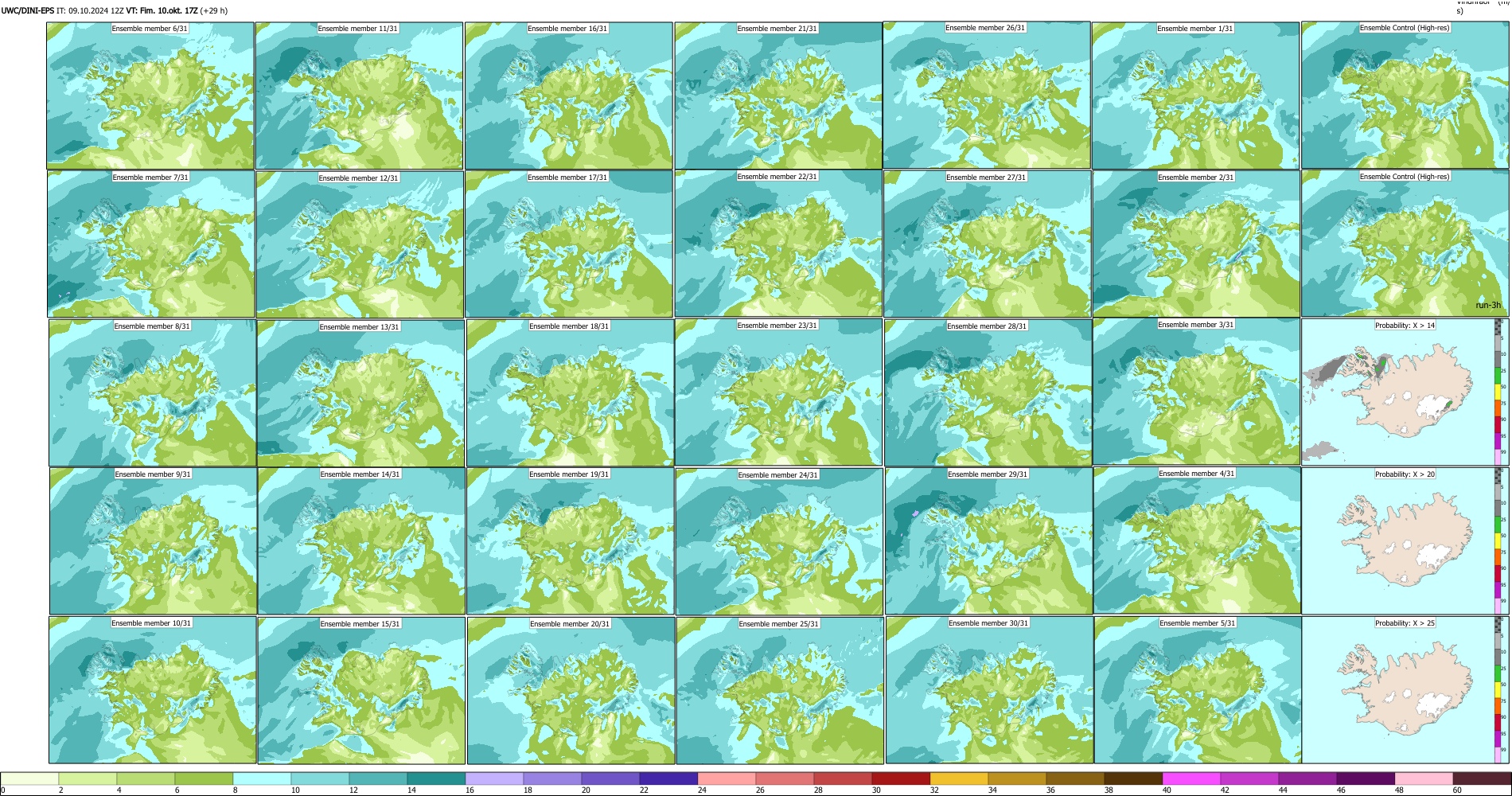The height and width of the screenshot is (796, 1512).
Task: Select the maroon swatch after 60
Action: click(x=1482, y=778)
